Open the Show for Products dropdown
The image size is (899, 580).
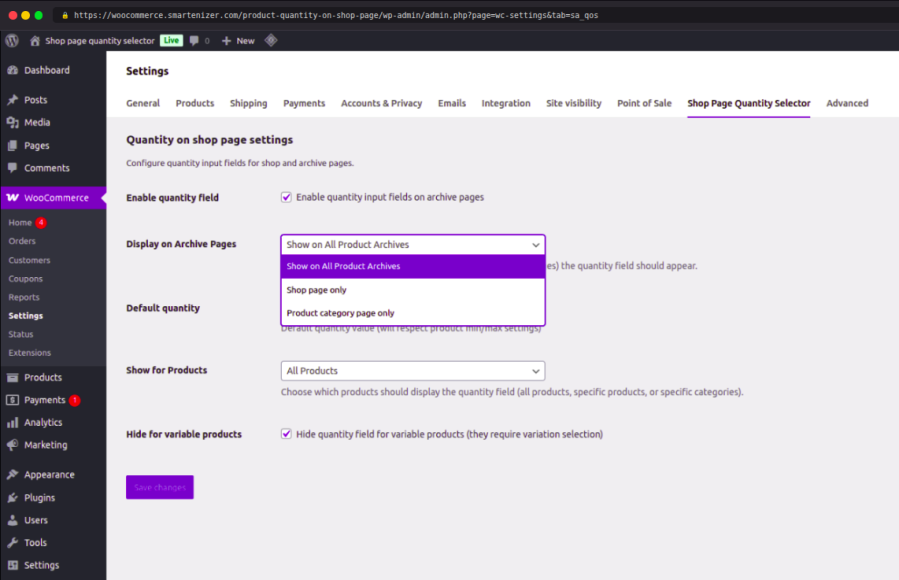pyautogui.click(x=413, y=371)
